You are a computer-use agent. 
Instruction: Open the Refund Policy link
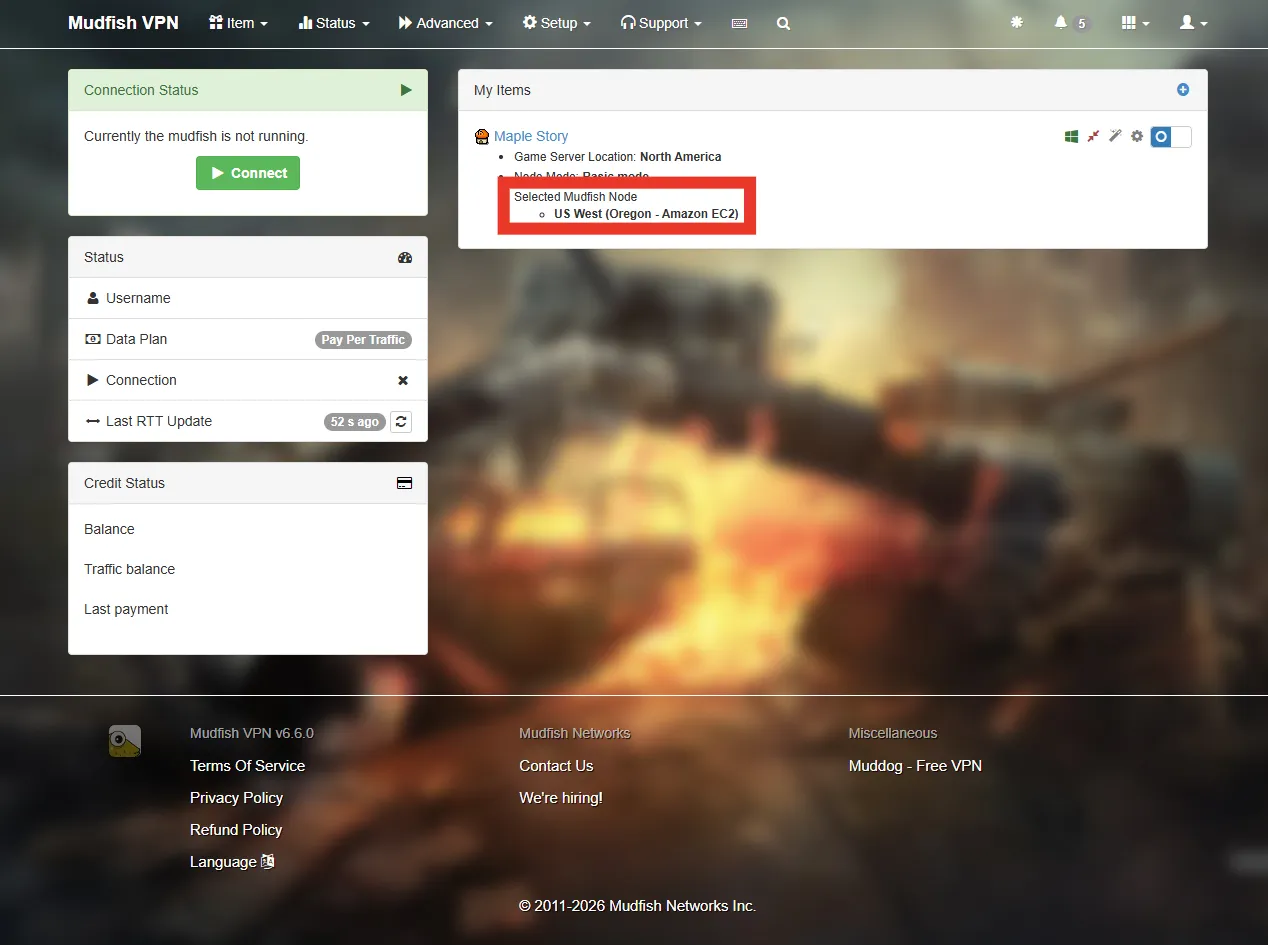236,830
